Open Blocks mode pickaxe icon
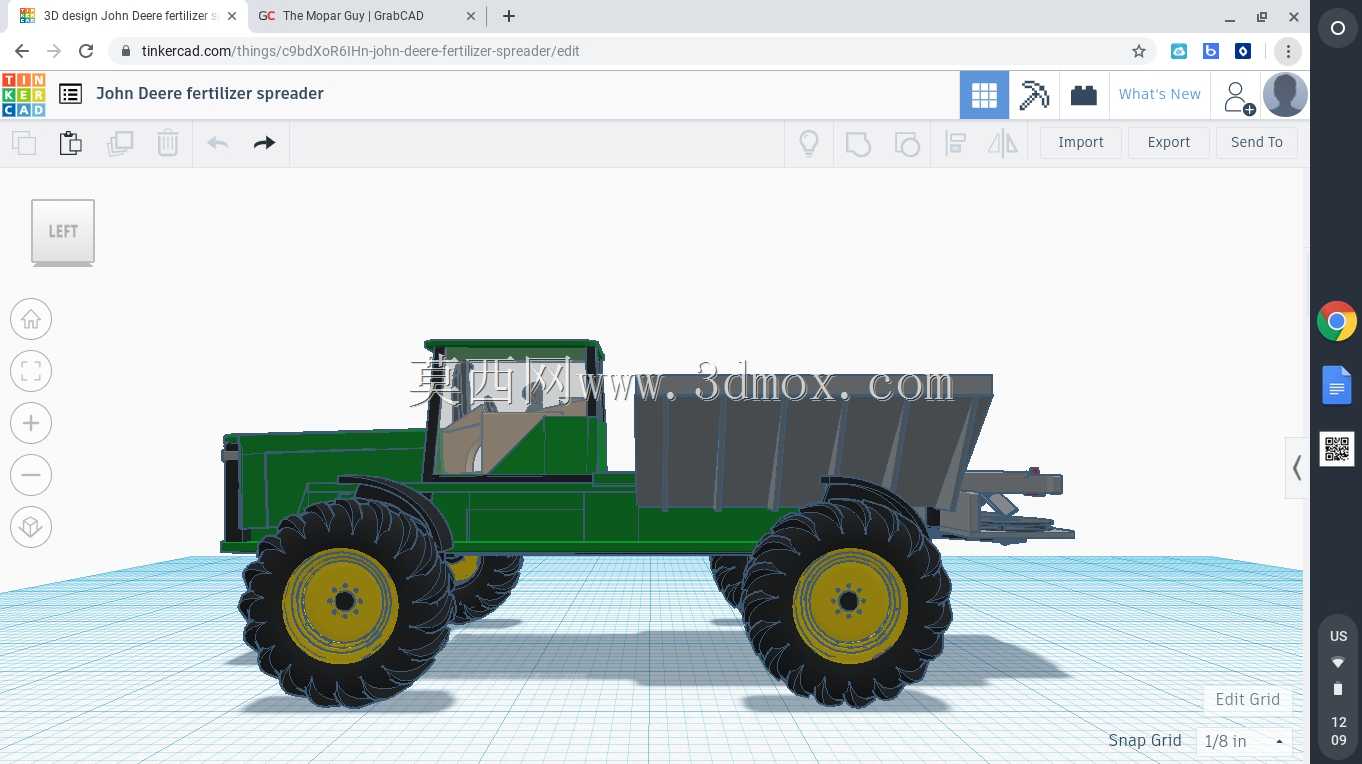The image size is (1362, 764). click(1034, 95)
